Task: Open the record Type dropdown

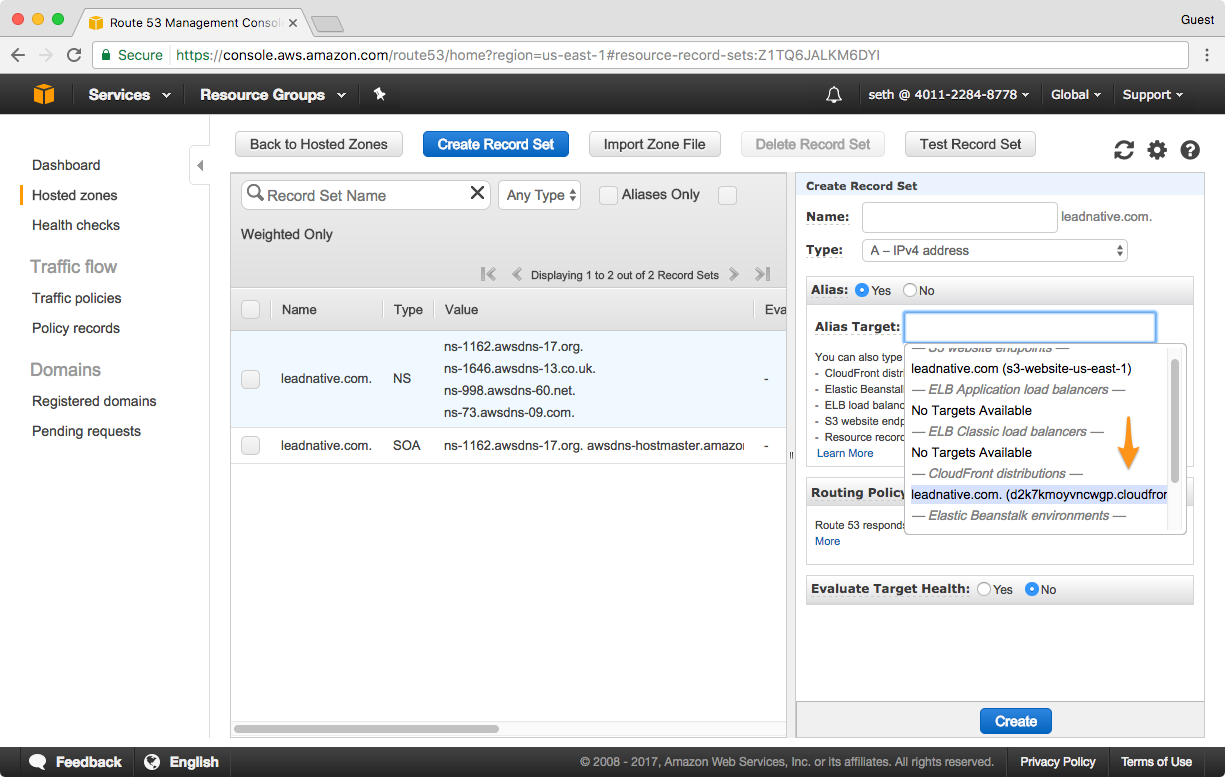Action: coord(994,250)
